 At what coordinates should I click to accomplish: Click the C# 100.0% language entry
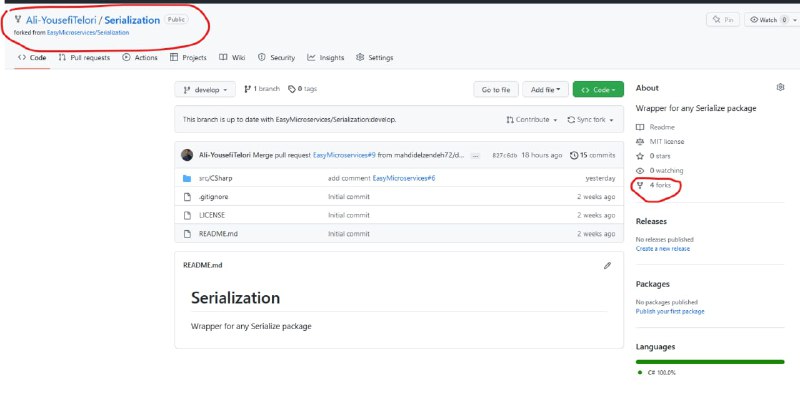[657, 372]
